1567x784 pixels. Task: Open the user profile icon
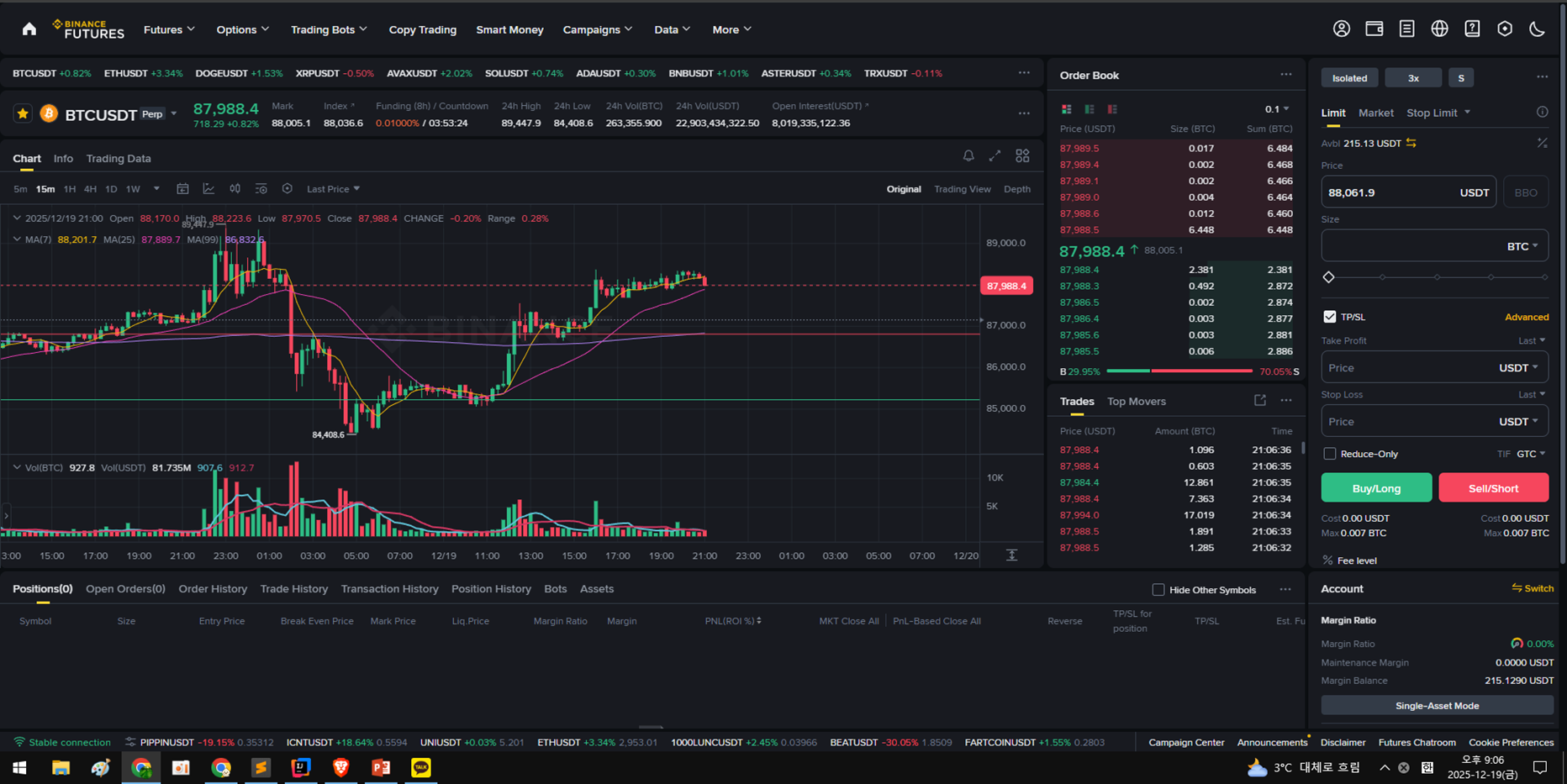1342,29
